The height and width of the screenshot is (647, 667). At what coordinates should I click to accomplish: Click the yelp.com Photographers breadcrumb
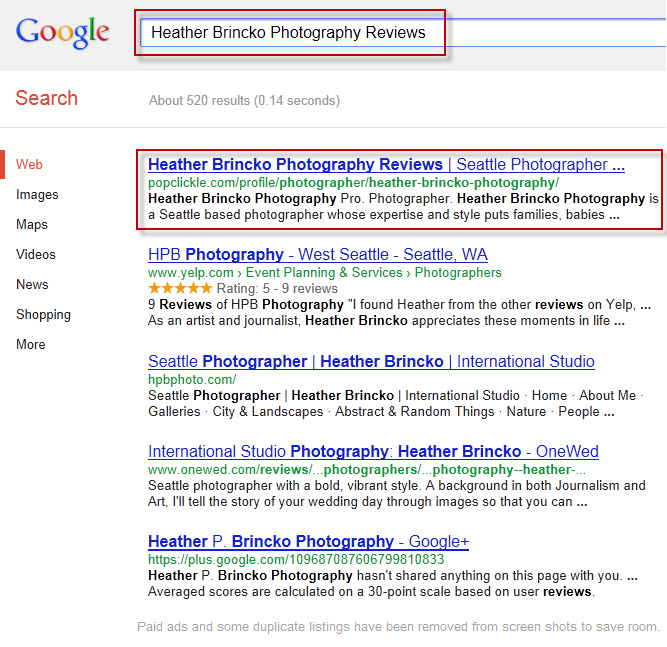[x=458, y=273]
